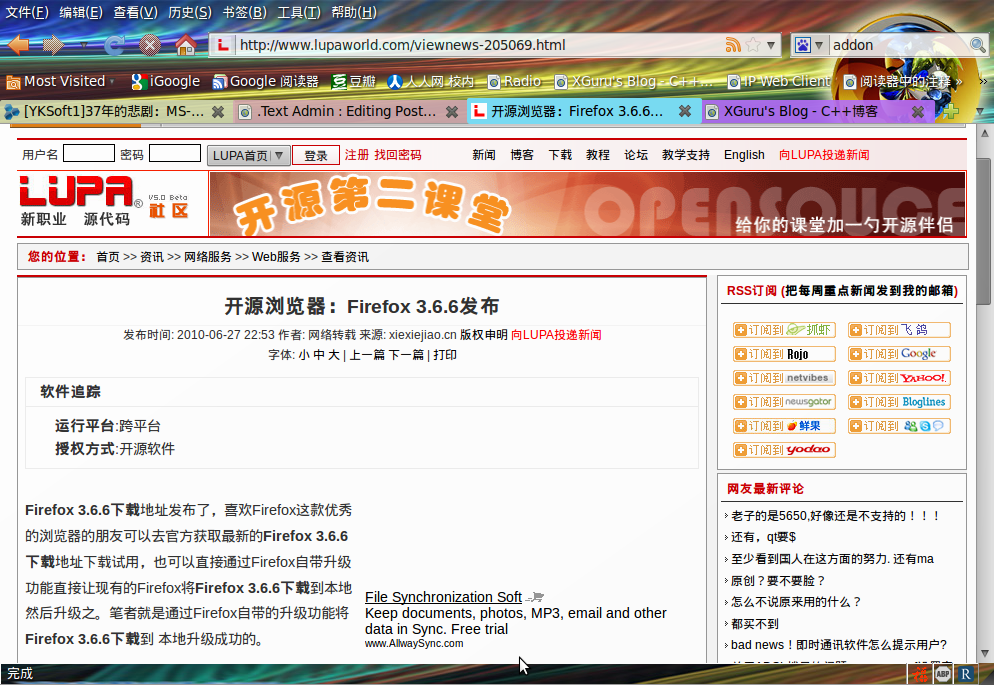This screenshot has width=994, height=685.
Task: Open the File Synchronization Soft ad link
Action: click(443, 597)
